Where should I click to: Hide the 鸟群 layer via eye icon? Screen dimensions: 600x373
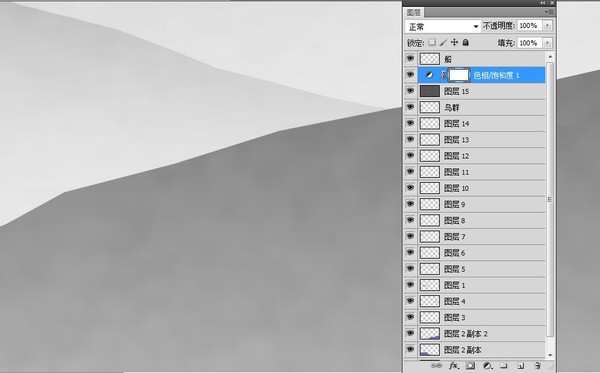(411, 107)
